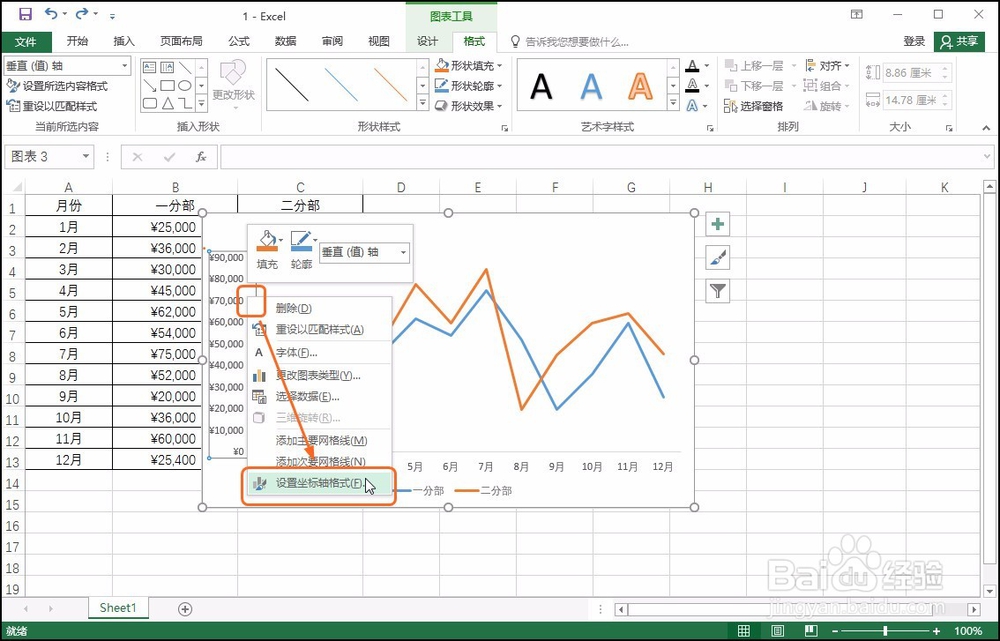1000x641 pixels.
Task: Click the 形状轮廓 (Shape Outline) icon
Action: pyautogui.click(x=444, y=83)
